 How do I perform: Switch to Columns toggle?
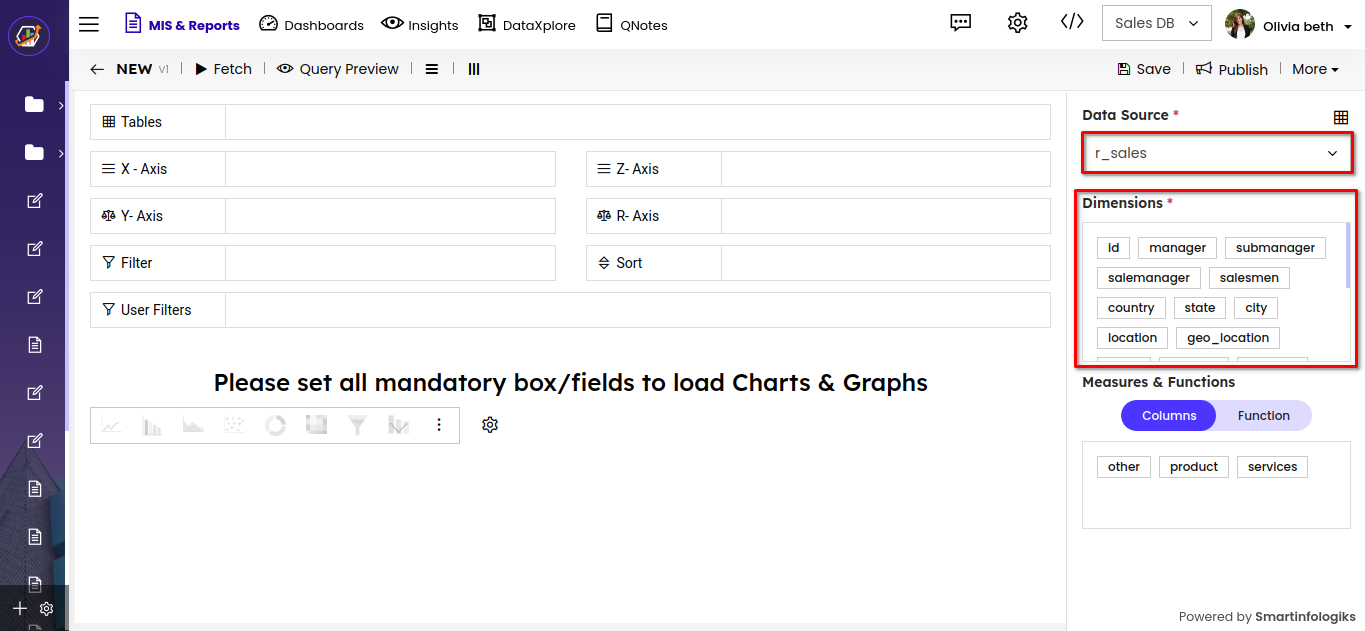[x=1168, y=416]
